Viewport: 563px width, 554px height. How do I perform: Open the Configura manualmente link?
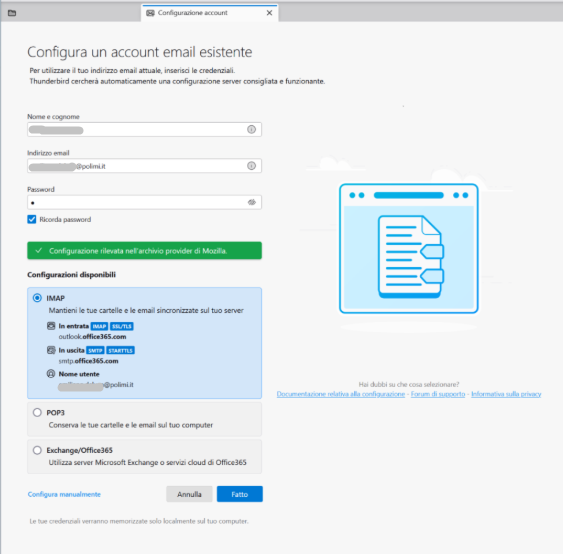click(64, 494)
